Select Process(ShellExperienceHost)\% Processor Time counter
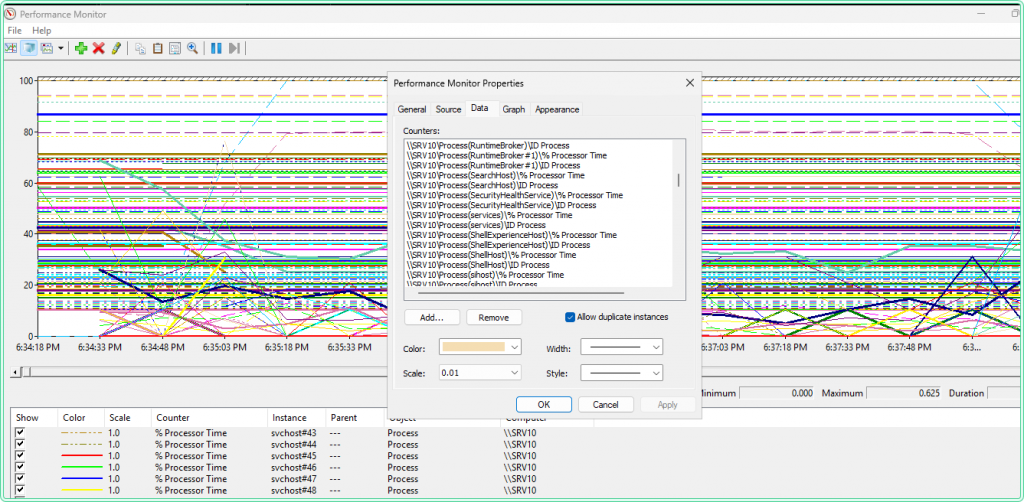 tap(511, 235)
